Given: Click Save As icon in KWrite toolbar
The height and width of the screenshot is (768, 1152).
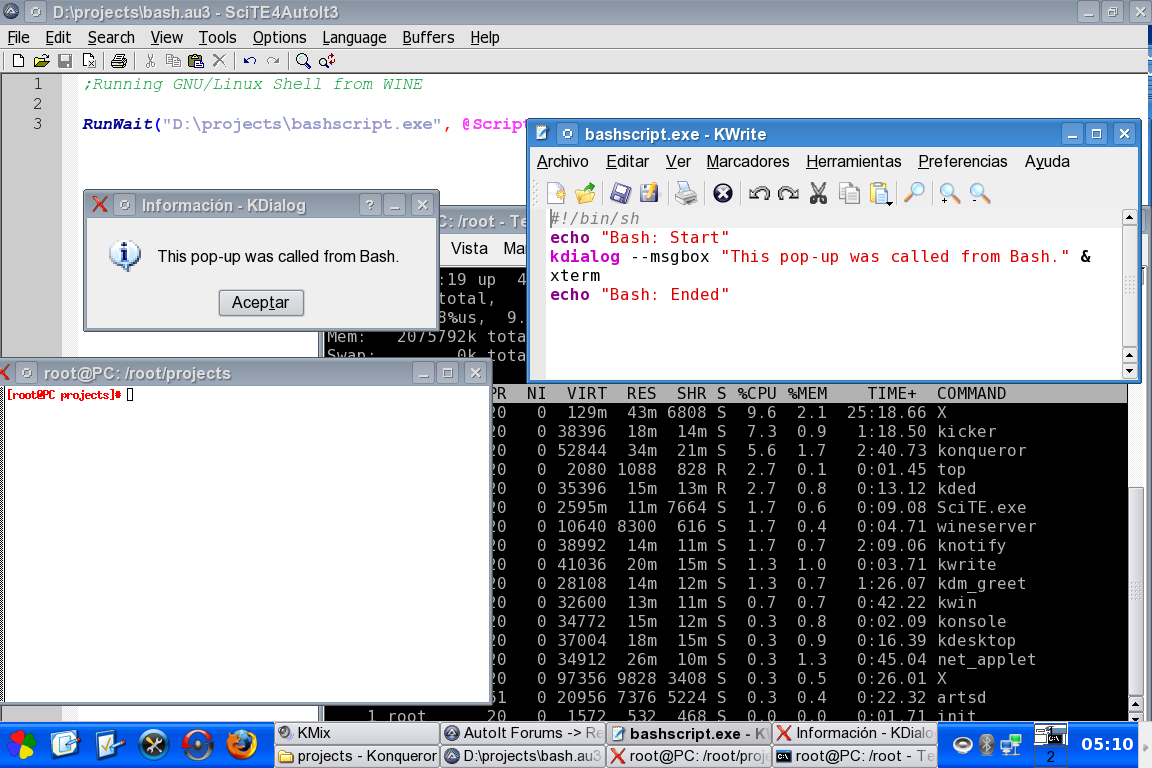Looking at the screenshot, I should 649,193.
